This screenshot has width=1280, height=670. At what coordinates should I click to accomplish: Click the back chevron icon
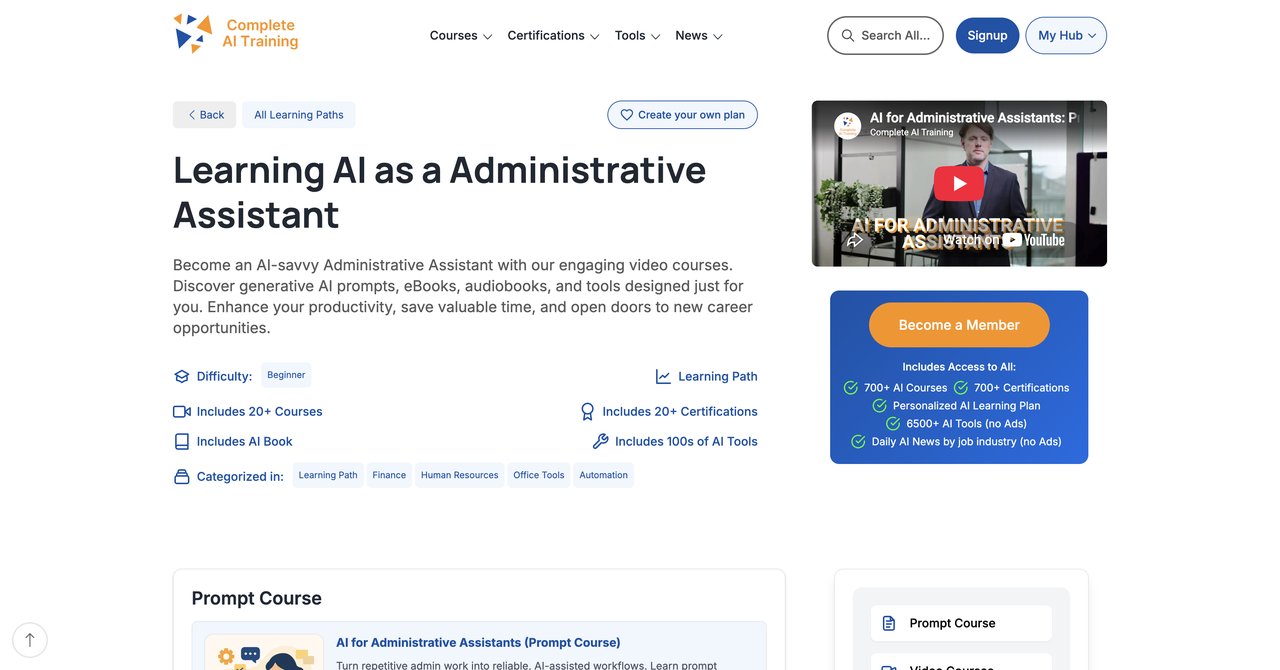(x=191, y=115)
